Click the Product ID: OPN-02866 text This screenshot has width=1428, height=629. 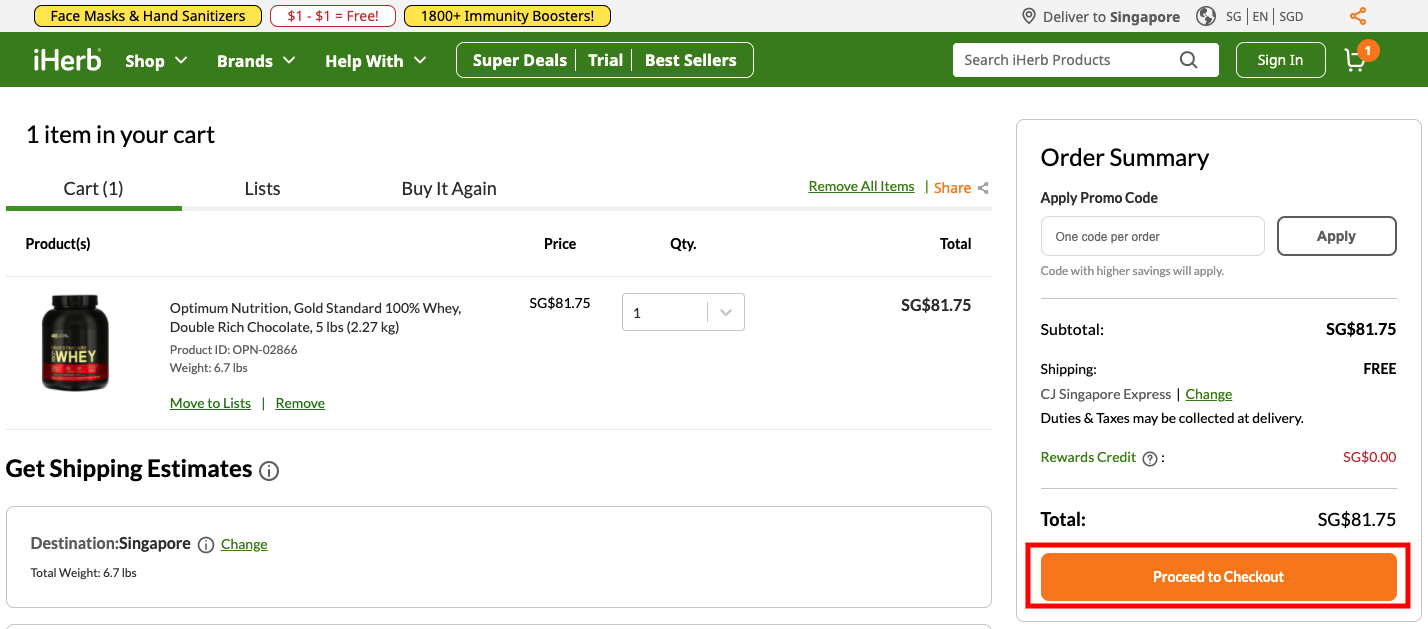233,350
